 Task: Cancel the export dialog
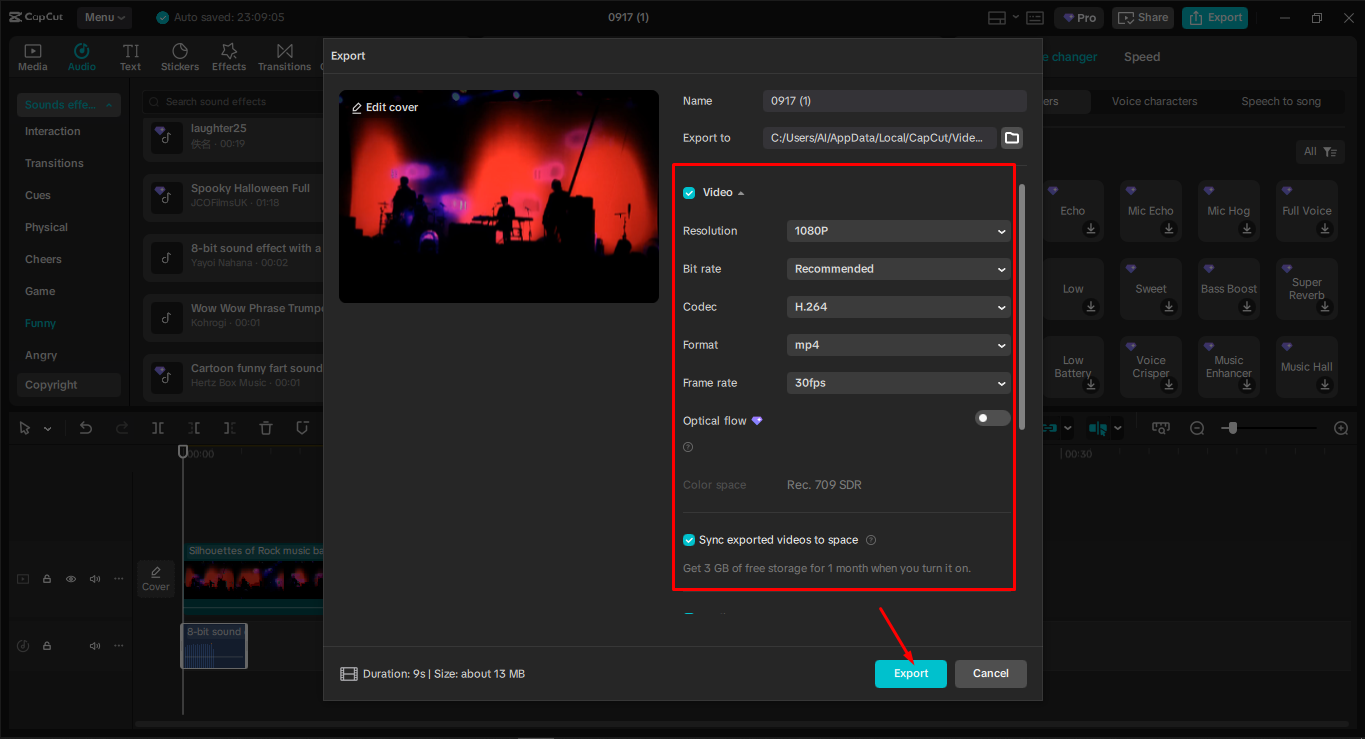(x=990, y=674)
